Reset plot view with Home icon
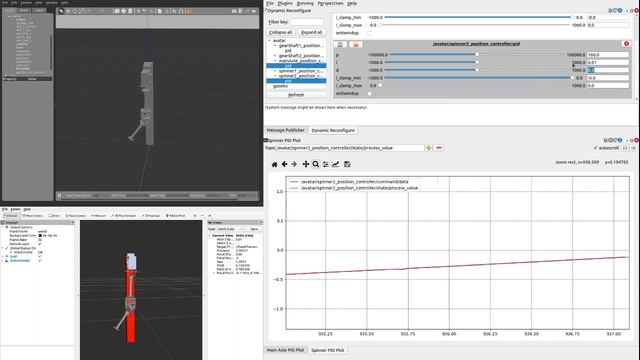 (274, 164)
